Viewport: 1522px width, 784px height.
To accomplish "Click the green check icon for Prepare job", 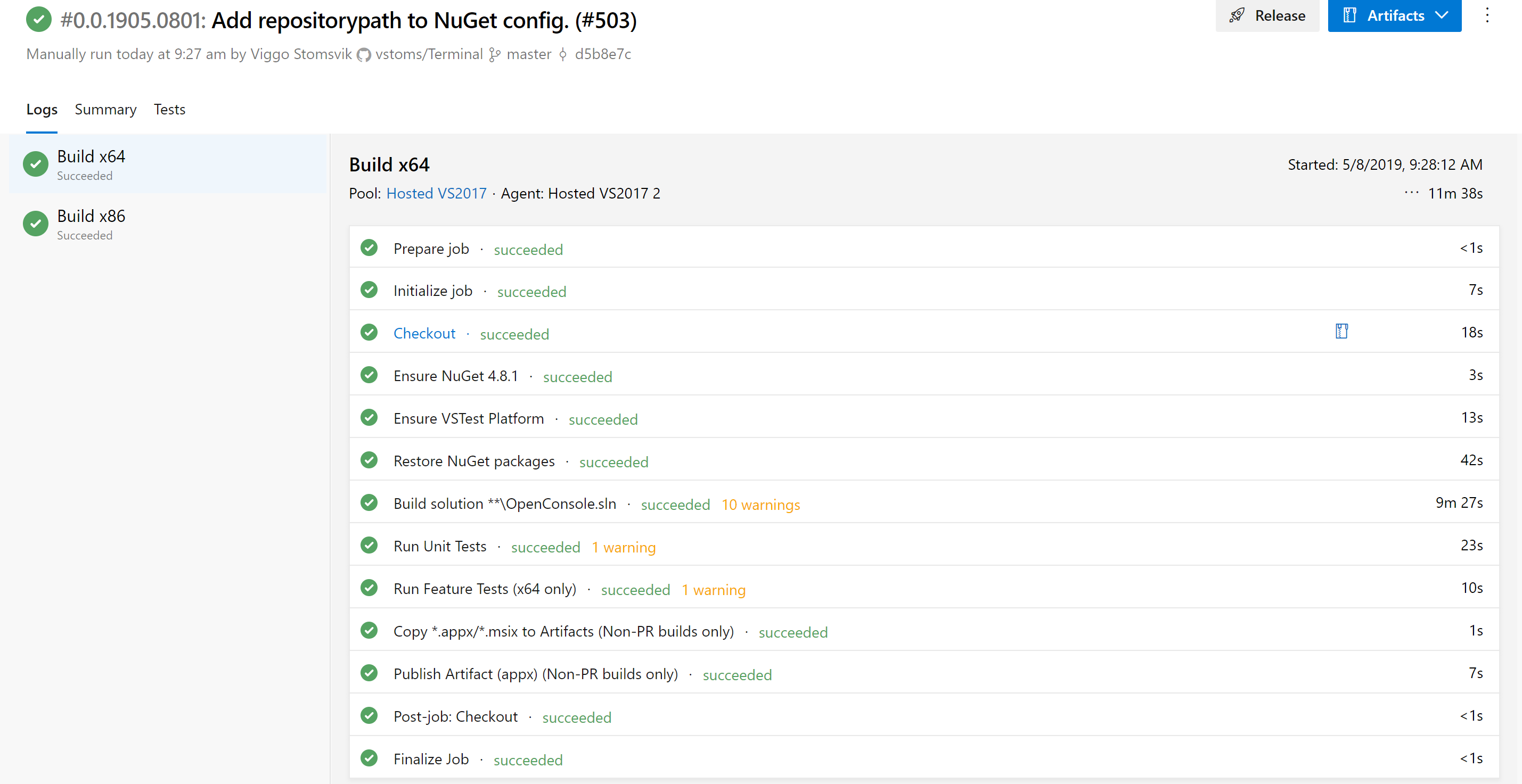I will pos(369,248).
